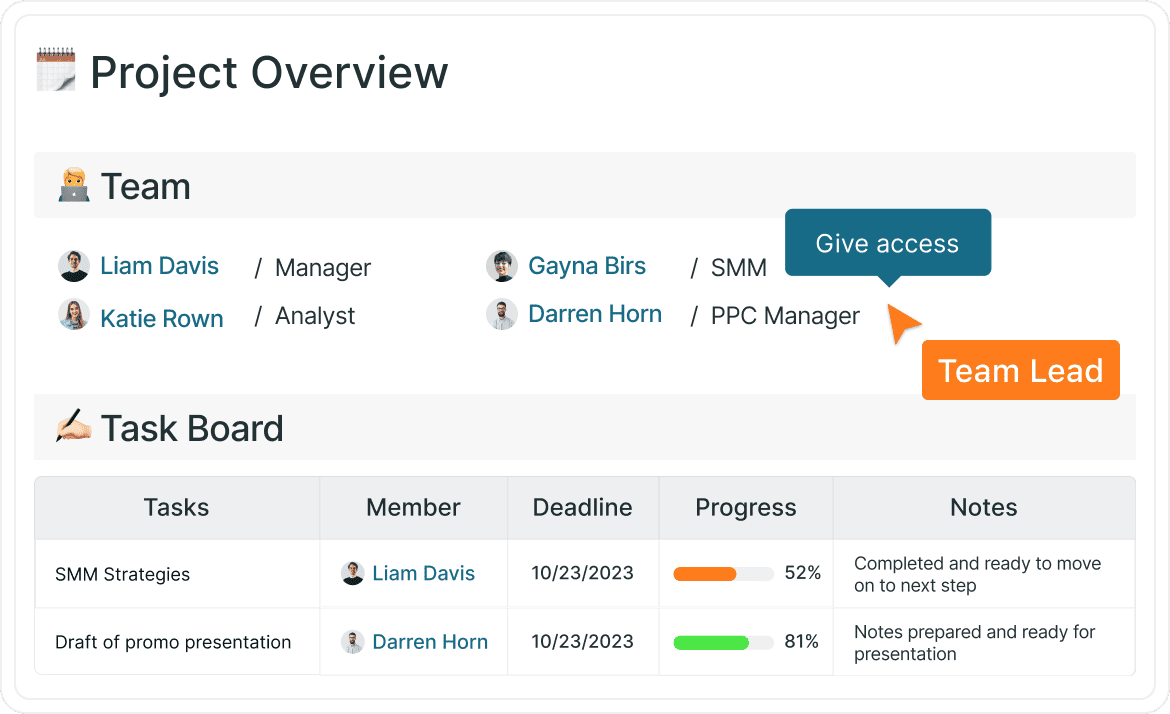Click the 52% progress value

(x=802, y=573)
